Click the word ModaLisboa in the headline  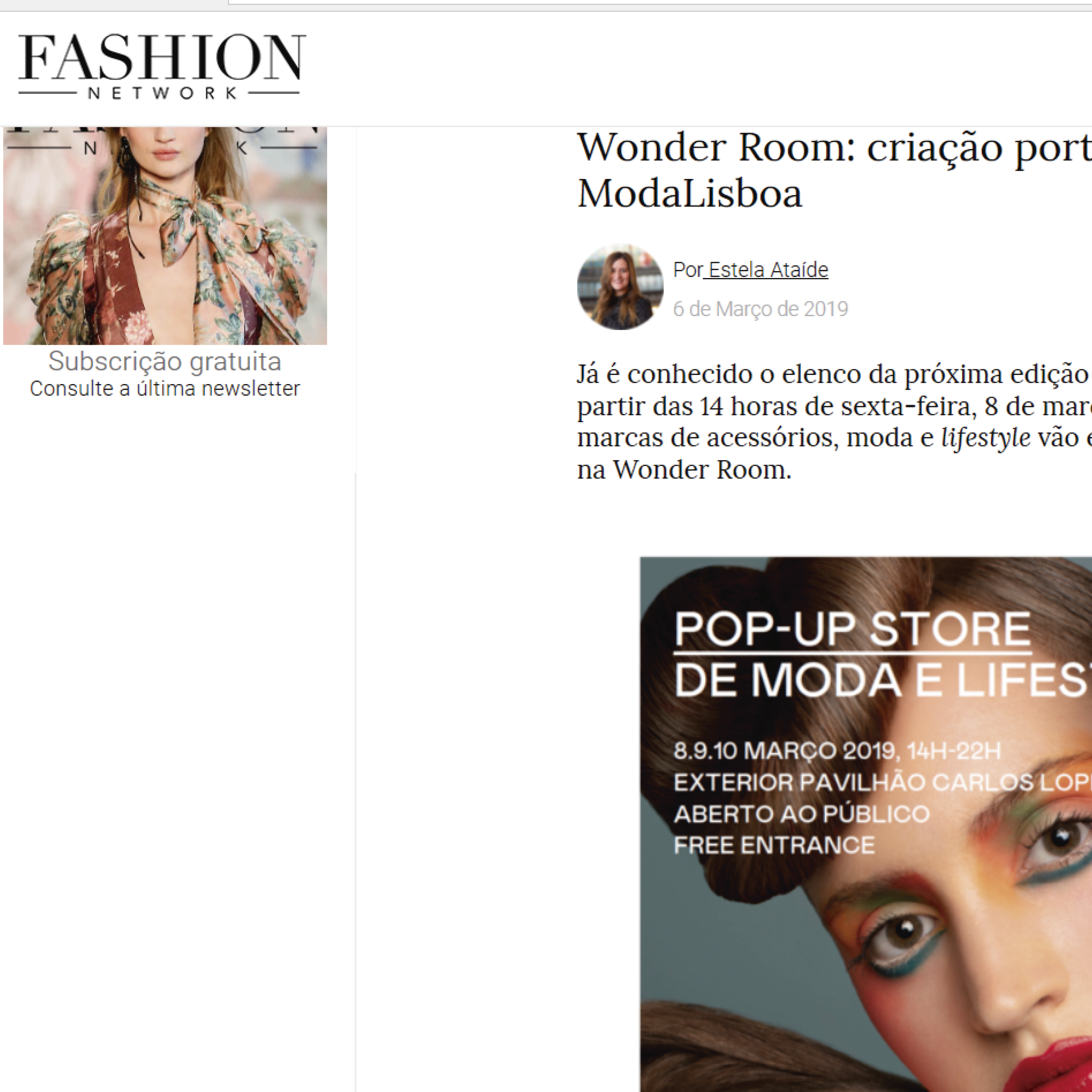point(690,194)
